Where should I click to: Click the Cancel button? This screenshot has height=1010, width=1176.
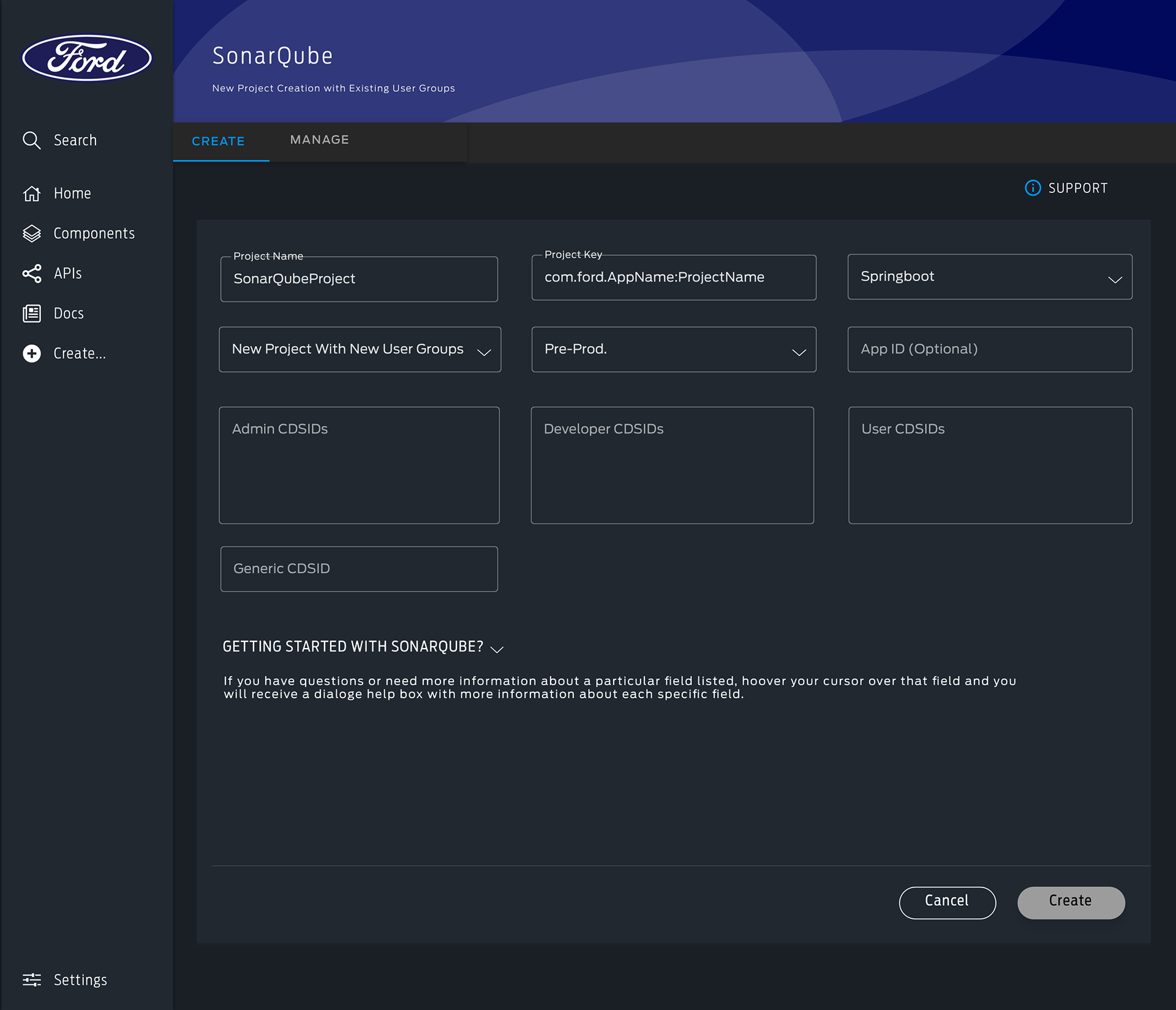click(x=948, y=903)
